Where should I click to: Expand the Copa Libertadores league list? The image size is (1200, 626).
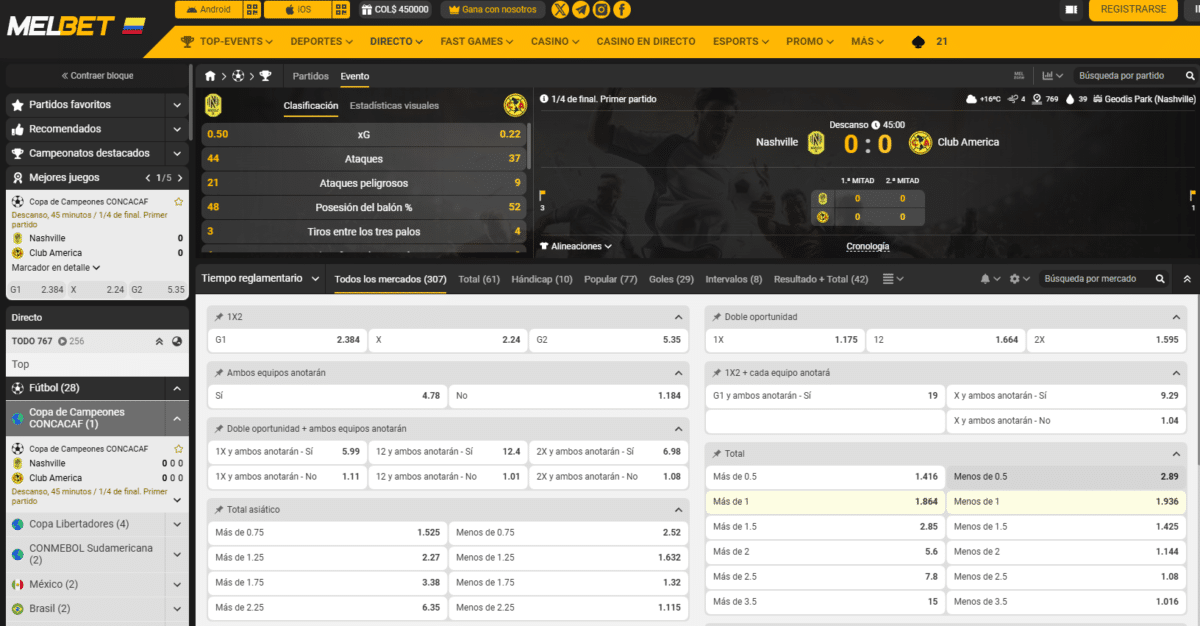point(177,524)
